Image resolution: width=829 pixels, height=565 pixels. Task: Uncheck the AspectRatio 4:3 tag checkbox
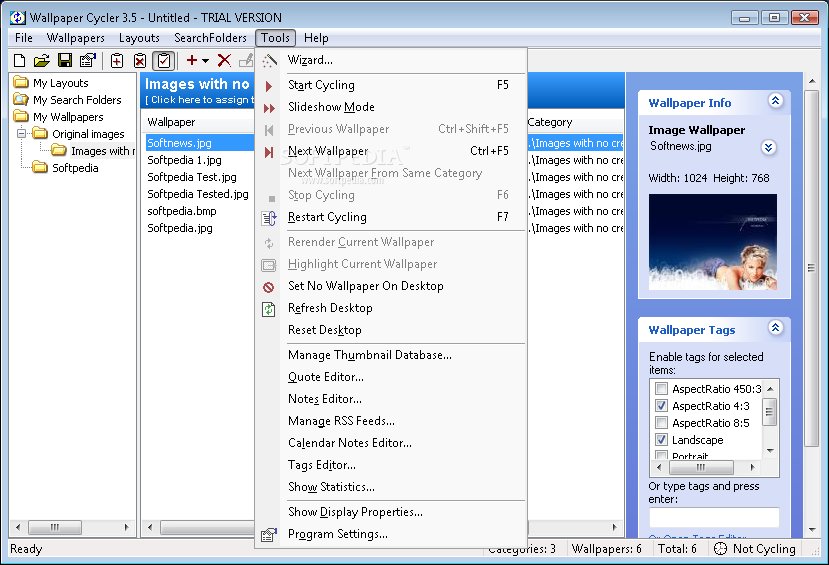click(661, 405)
